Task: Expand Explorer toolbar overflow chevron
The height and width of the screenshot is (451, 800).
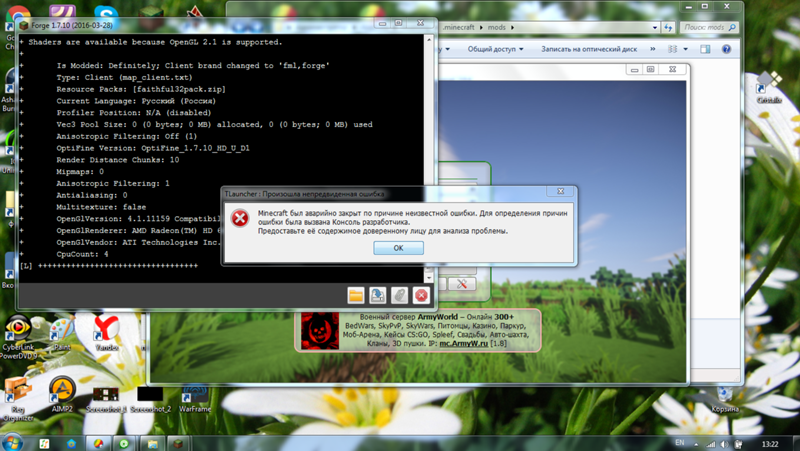Action: click(x=653, y=49)
